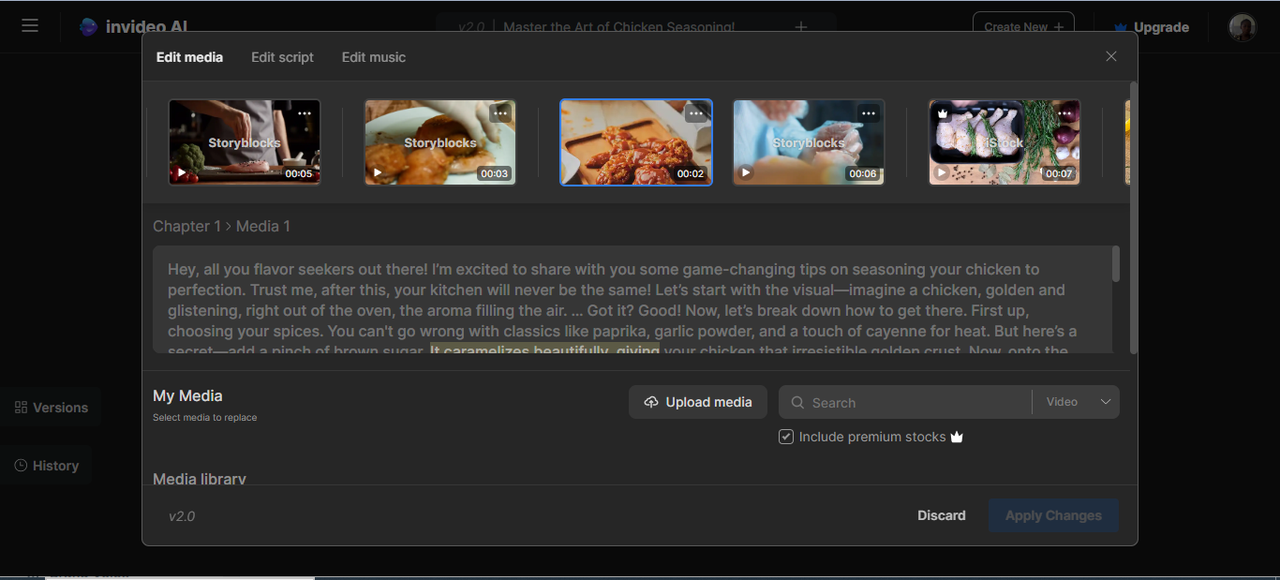Click the script text scrollbar
Image resolution: width=1280 pixels, height=580 pixels.
click(1116, 265)
